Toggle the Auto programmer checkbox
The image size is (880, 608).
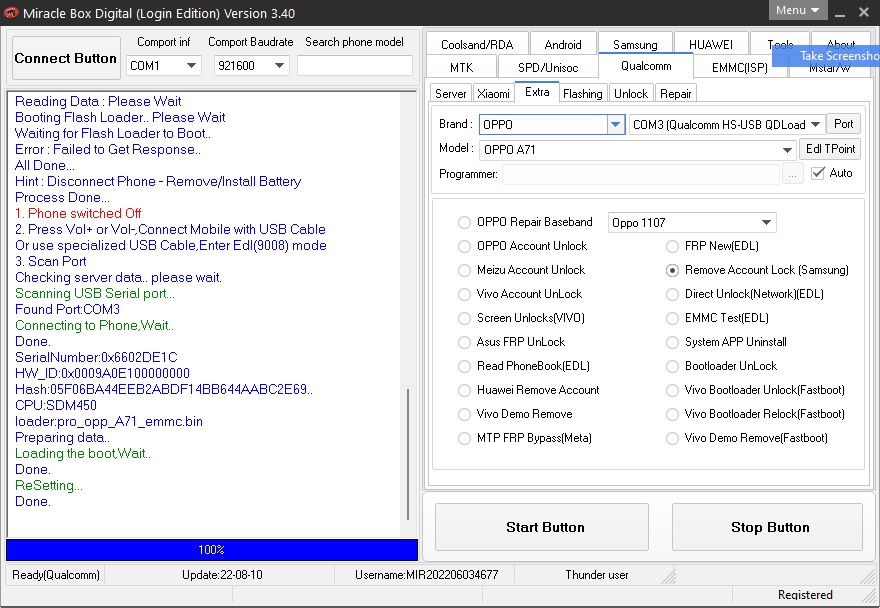pyautogui.click(x=818, y=173)
